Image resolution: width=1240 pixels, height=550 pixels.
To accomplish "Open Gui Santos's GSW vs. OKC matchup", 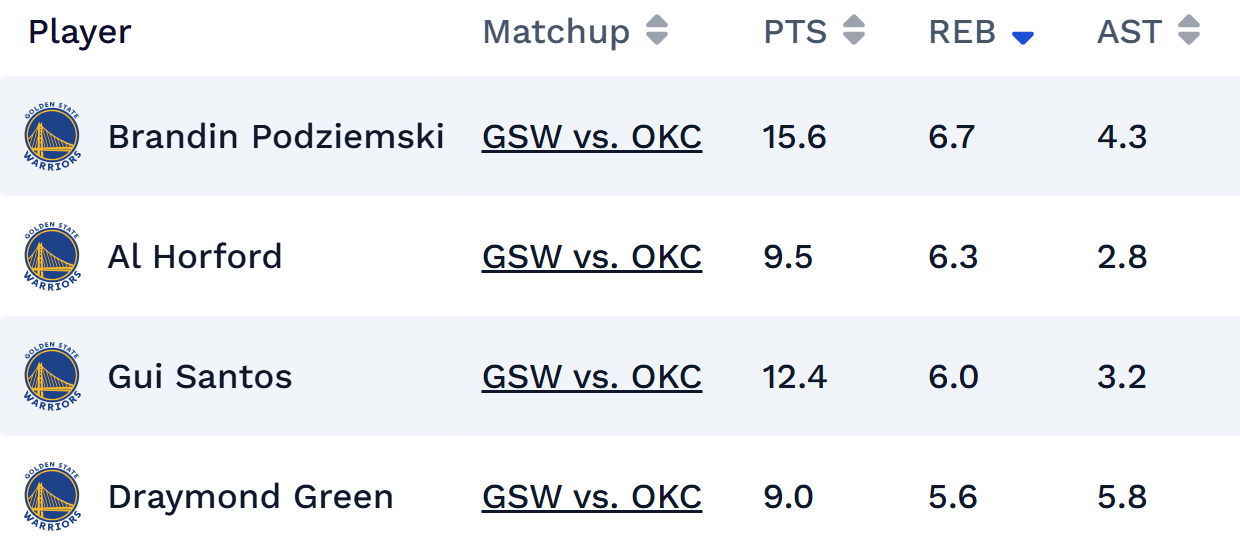I will tap(592, 377).
